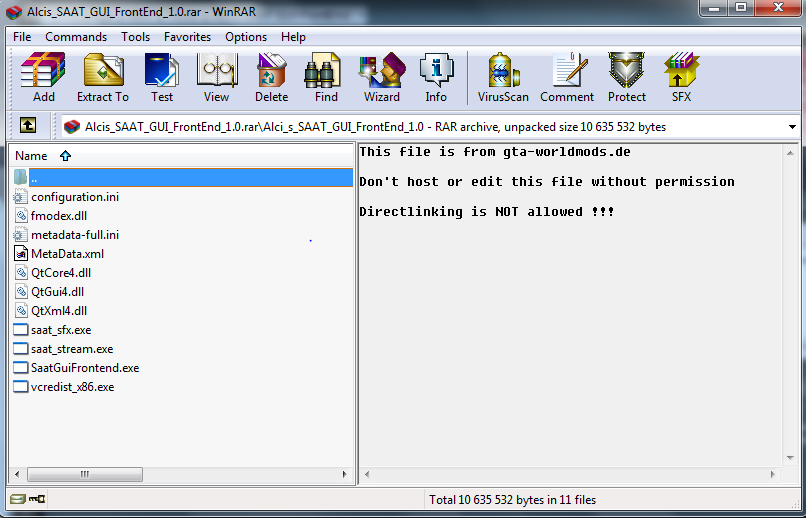
Task: Click comment pane scroll down arrow
Action: click(790, 458)
